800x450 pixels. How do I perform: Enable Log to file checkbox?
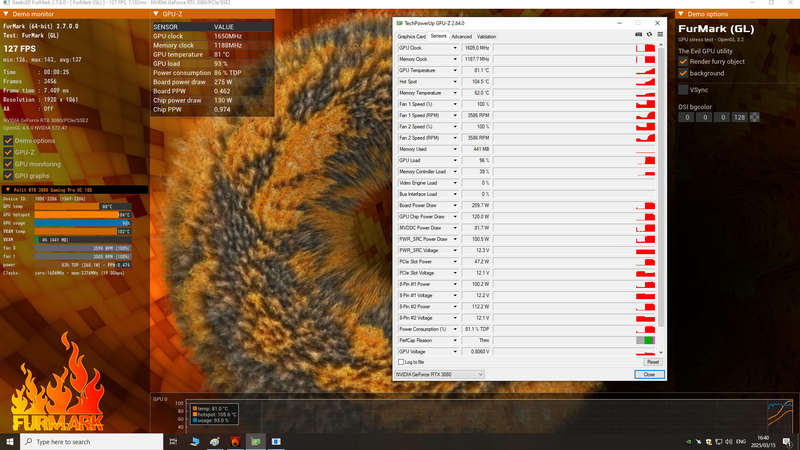click(x=401, y=362)
